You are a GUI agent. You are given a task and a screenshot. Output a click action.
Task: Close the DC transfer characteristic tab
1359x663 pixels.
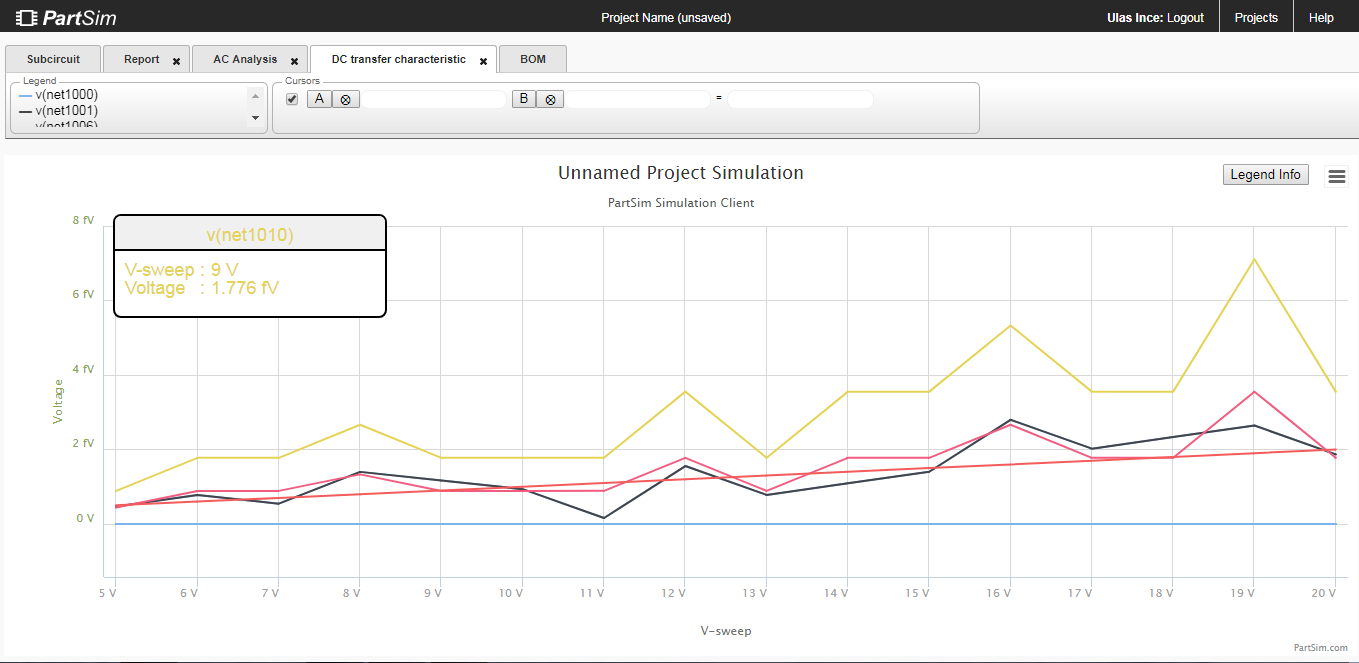483,61
